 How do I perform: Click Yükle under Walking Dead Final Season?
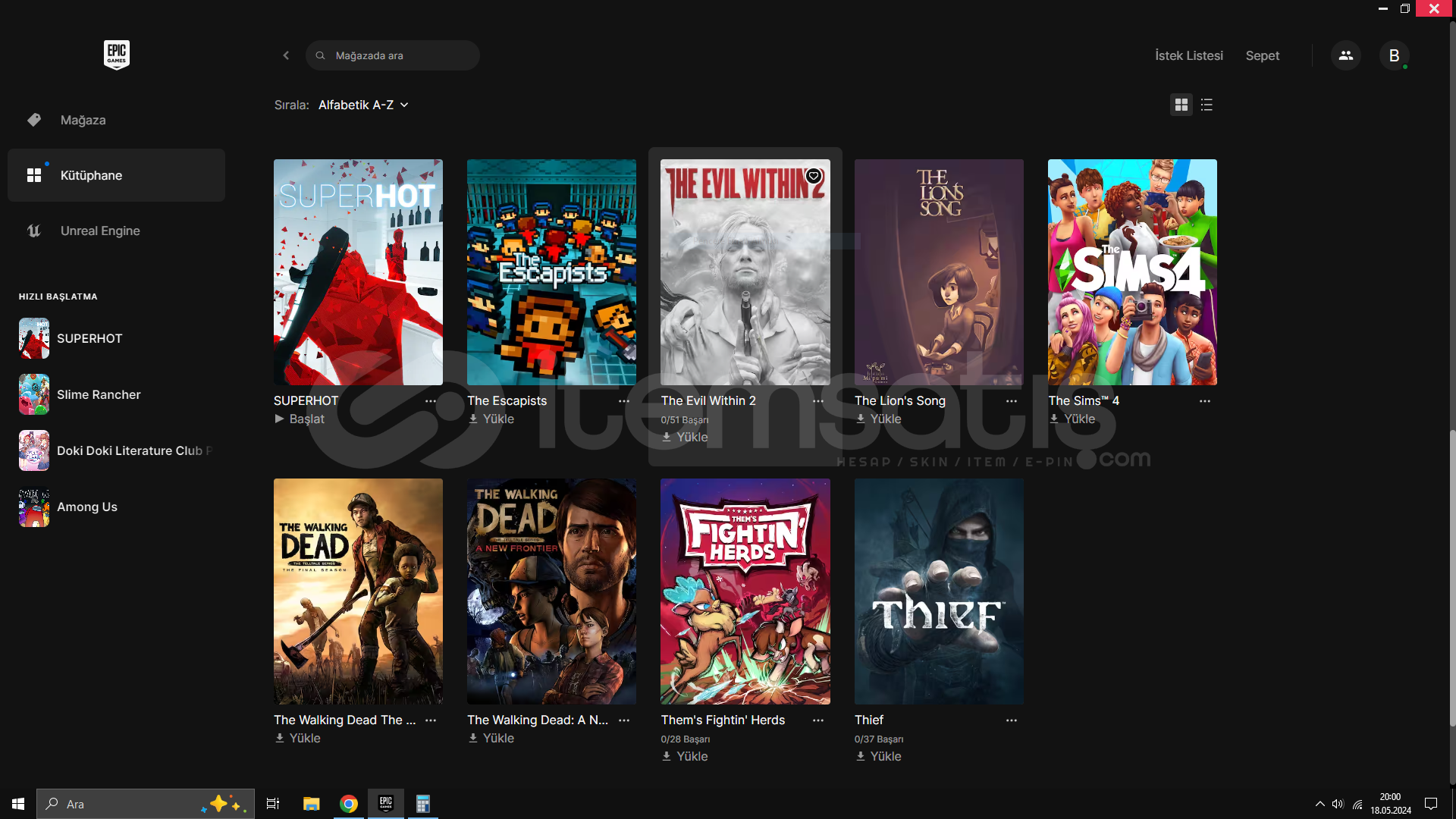pyautogui.click(x=297, y=738)
